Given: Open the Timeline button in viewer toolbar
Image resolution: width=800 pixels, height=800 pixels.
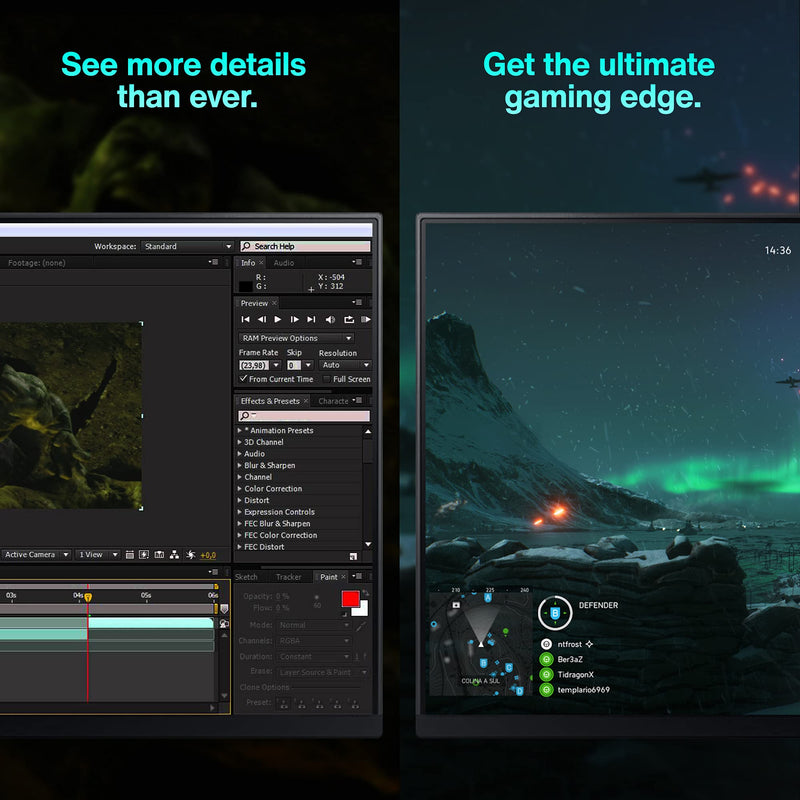Looking at the screenshot, I should pyautogui.click(x=159, y=555).
